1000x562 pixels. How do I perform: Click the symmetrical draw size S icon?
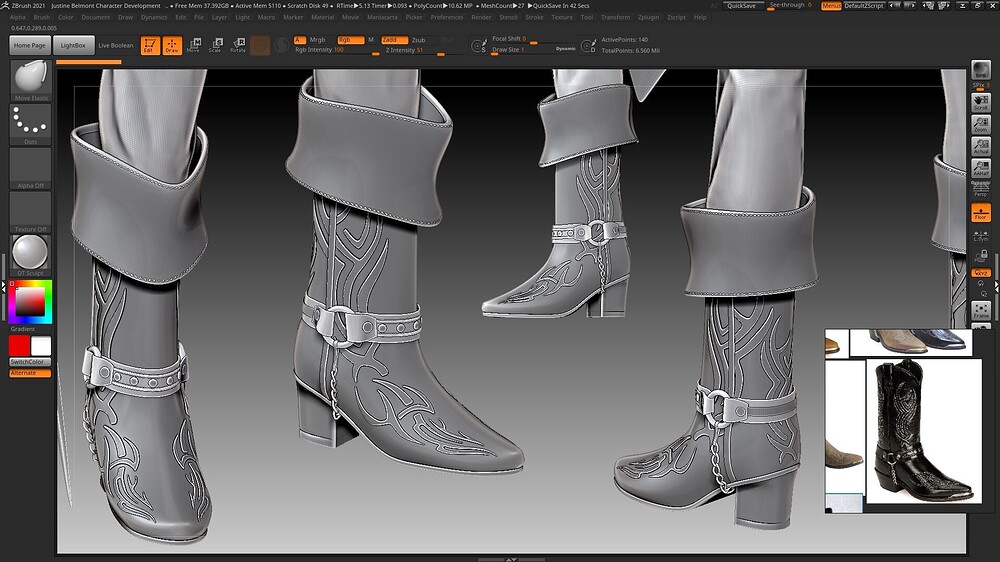pyautogui.click(x=479, y=46)
